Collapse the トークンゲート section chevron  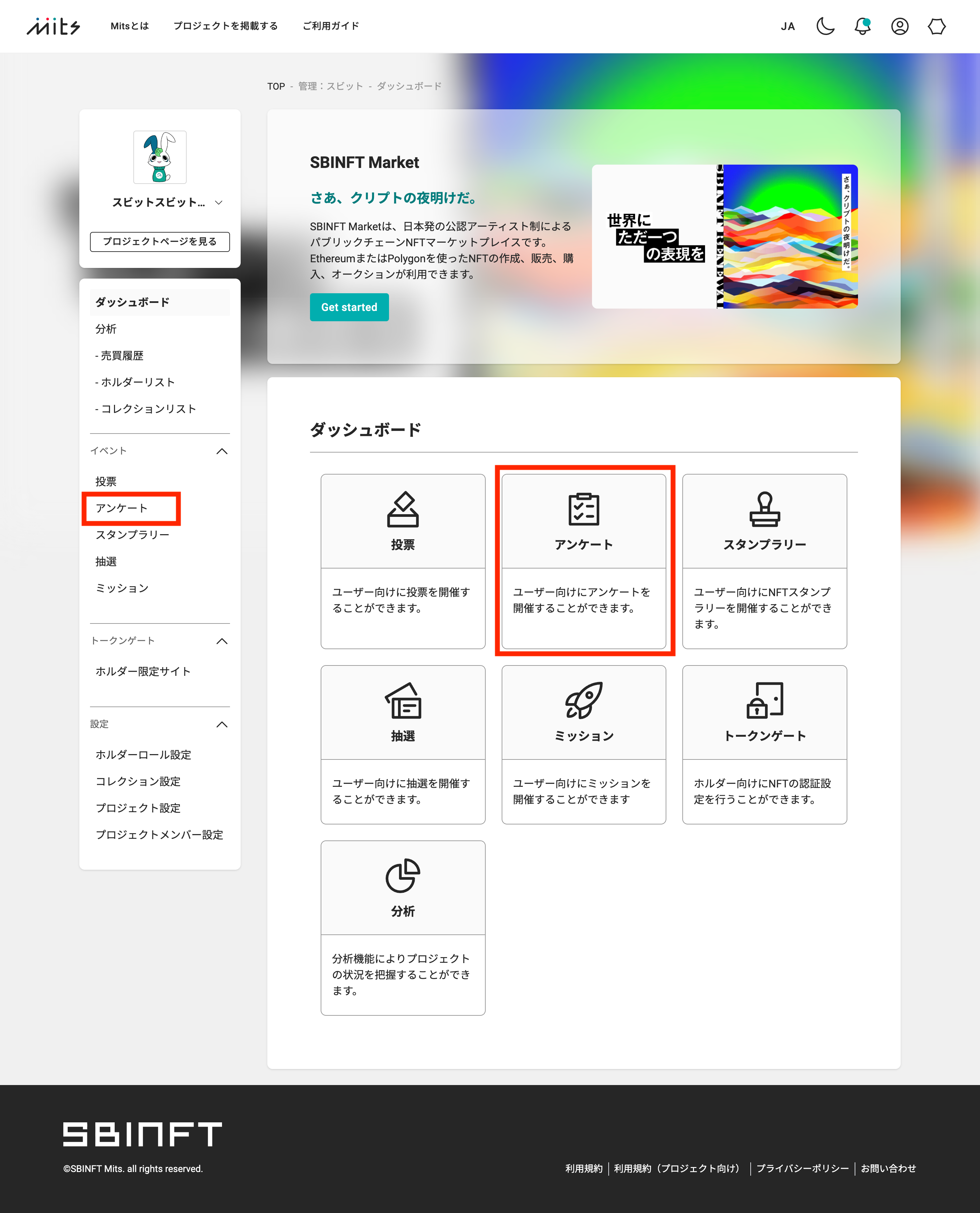tap(222, 641)
